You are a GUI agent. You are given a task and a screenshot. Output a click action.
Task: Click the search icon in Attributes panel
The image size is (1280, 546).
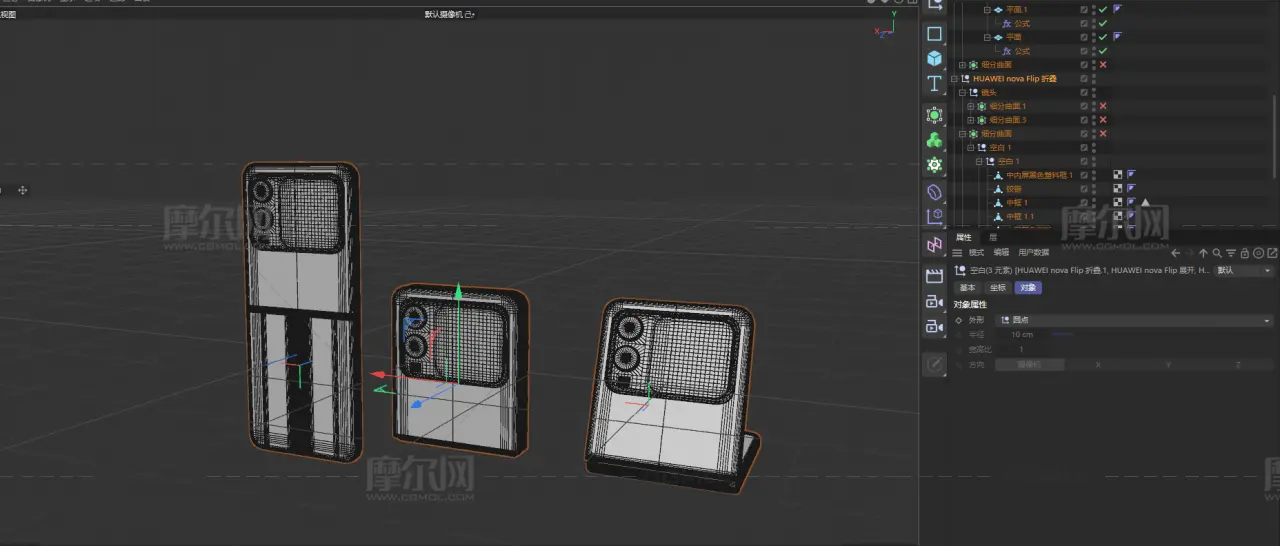pos(1217,253)
